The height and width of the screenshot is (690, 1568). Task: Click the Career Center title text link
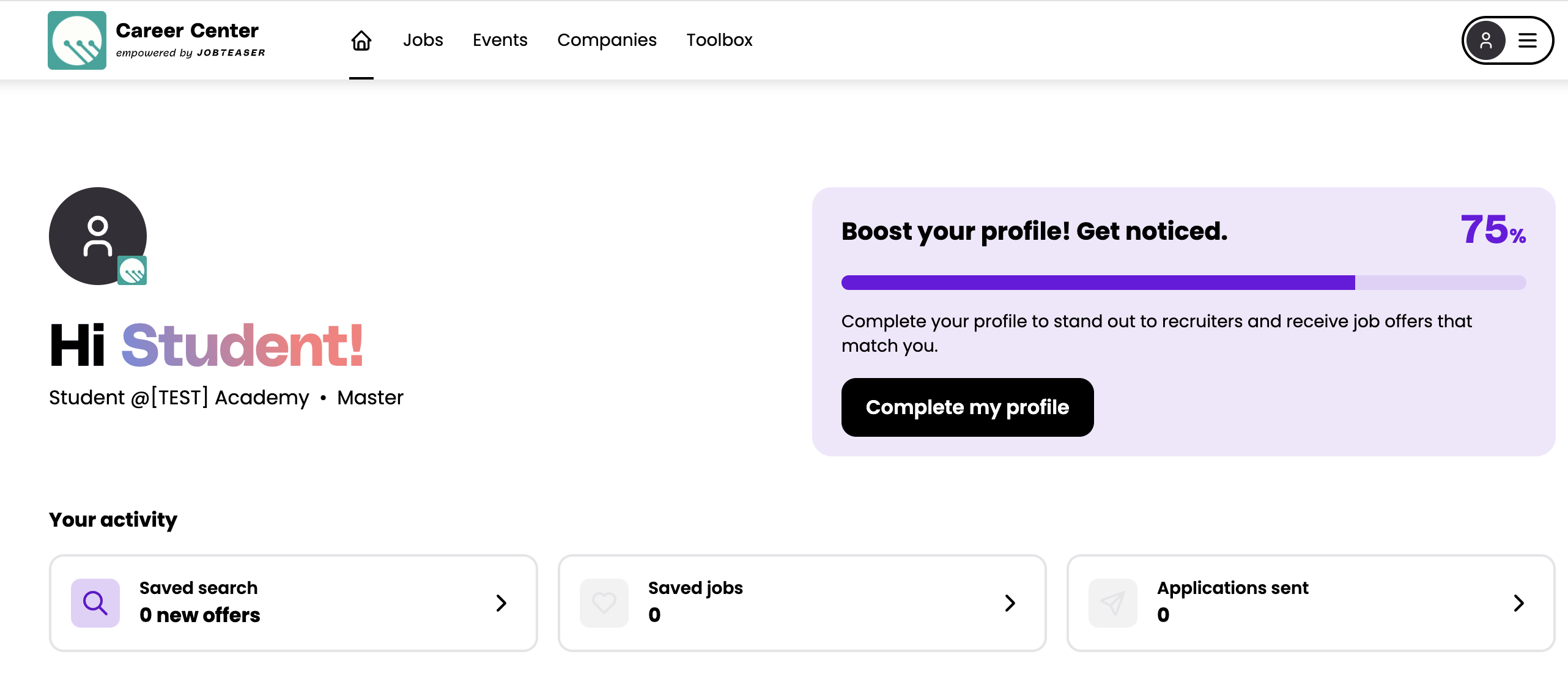[187, 31]
